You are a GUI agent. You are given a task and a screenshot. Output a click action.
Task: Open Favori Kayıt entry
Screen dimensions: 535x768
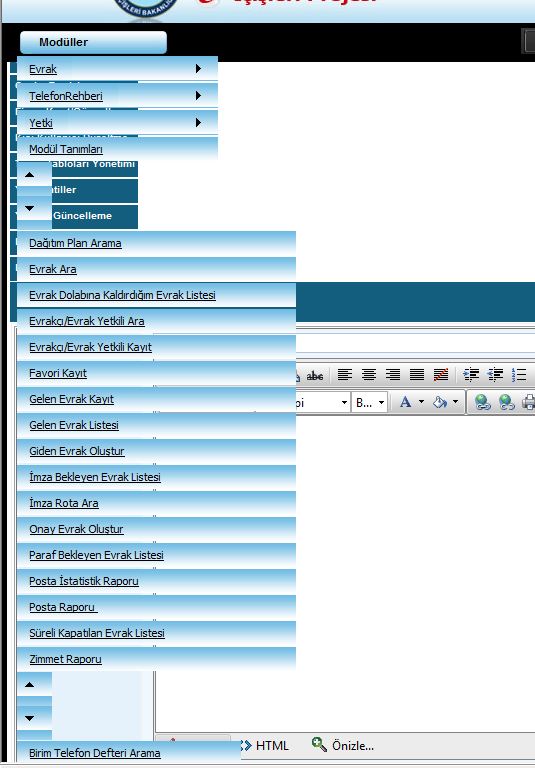pyautogui.click(x=156, y=373)
